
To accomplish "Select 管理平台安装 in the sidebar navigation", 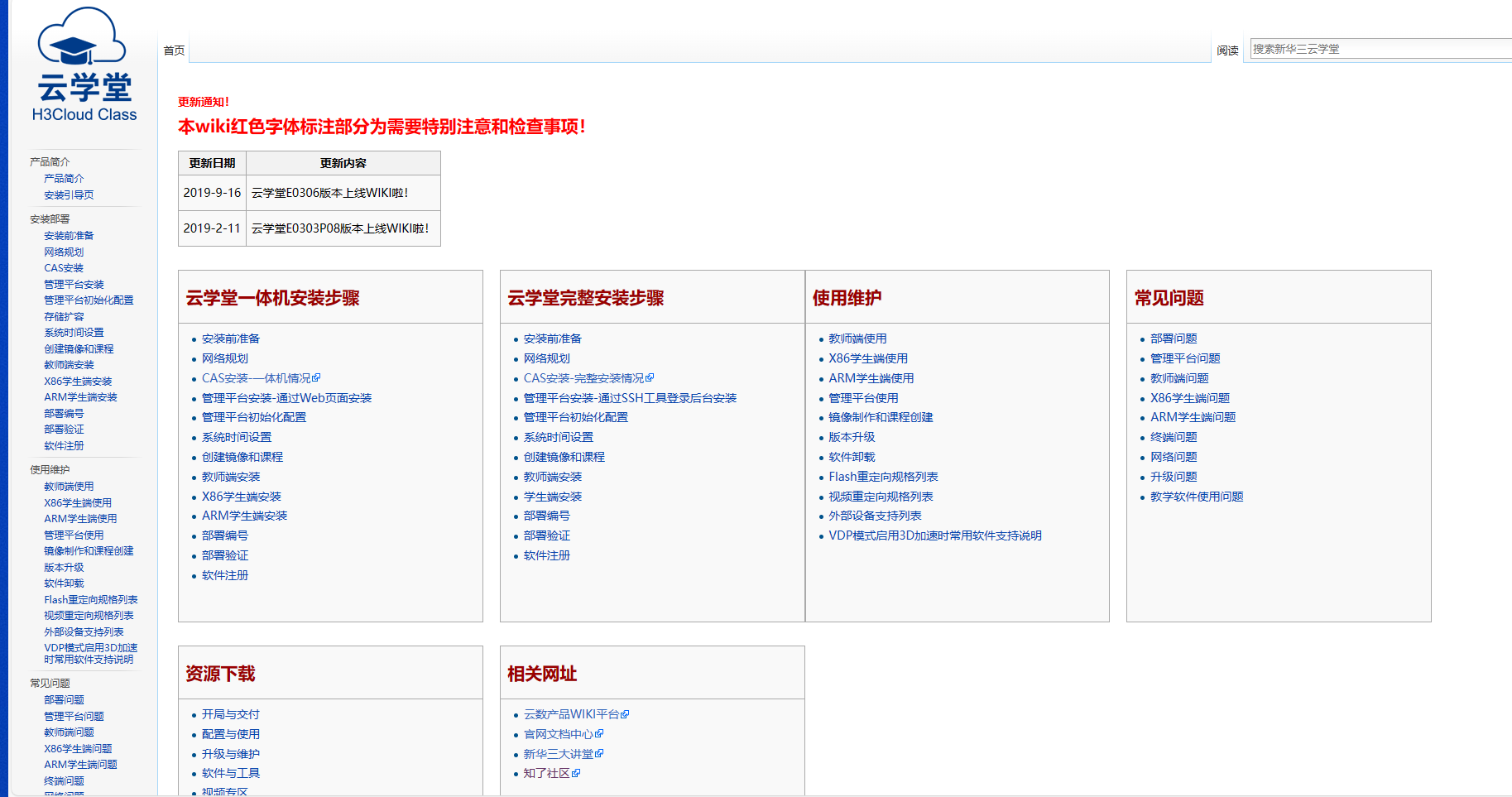I will 74,285.
